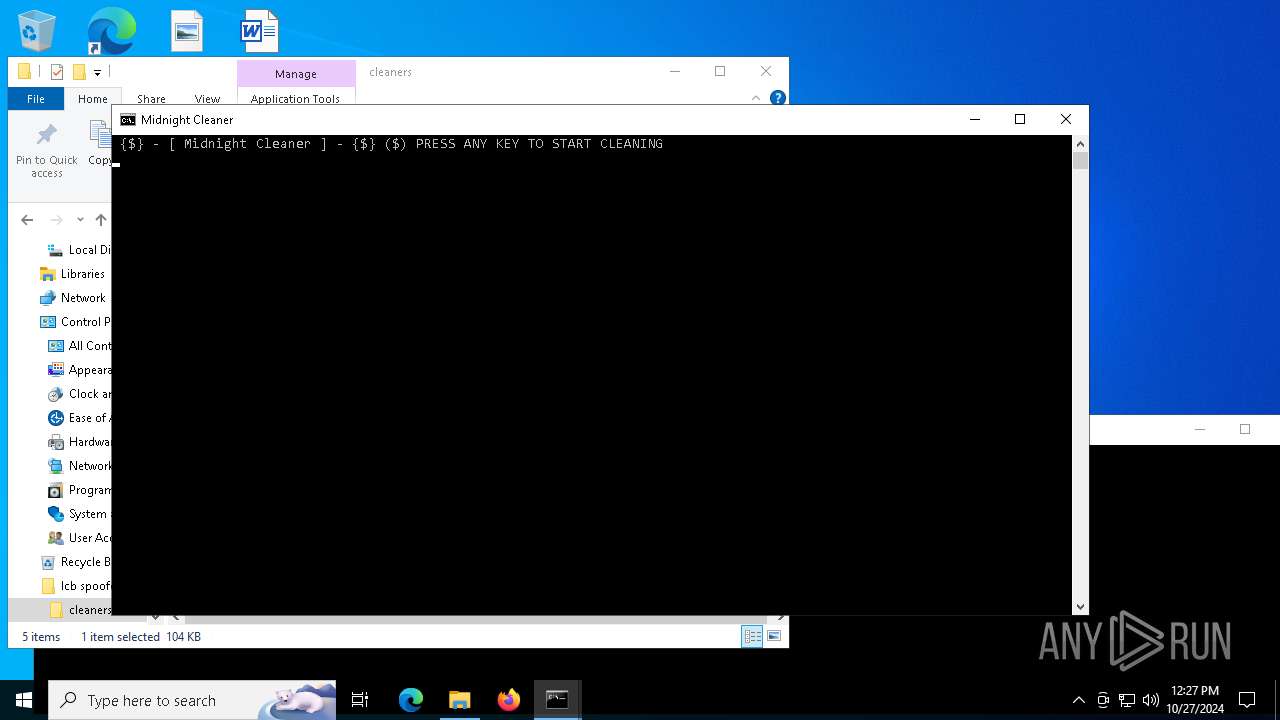Click New Folder icon in Explorer title bar
The image size is (1280, 720).
(79, 72)
